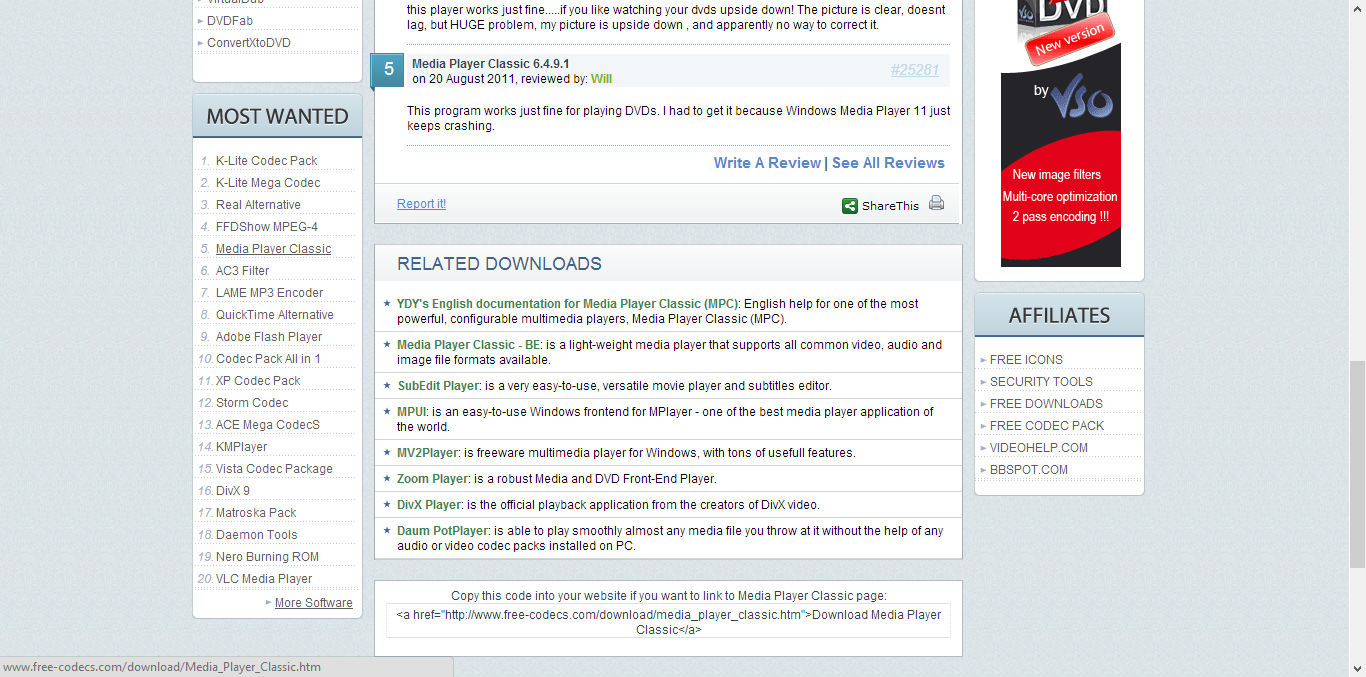Open K-Lite Mega Codec link
This screenshot has height=677, width=1366.
(x=268, y=183)
